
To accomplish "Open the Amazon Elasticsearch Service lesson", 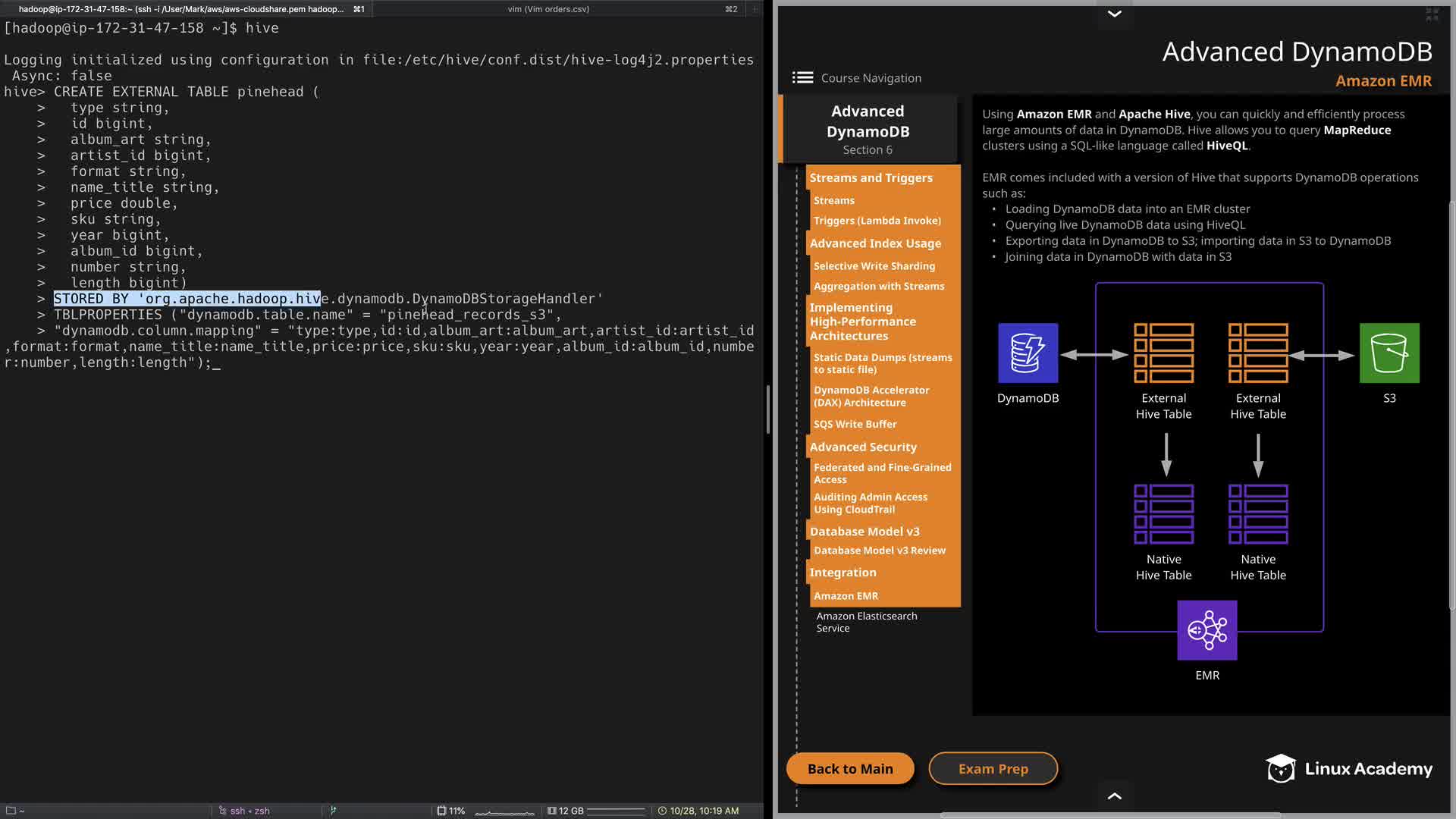I will pos(866,622).
